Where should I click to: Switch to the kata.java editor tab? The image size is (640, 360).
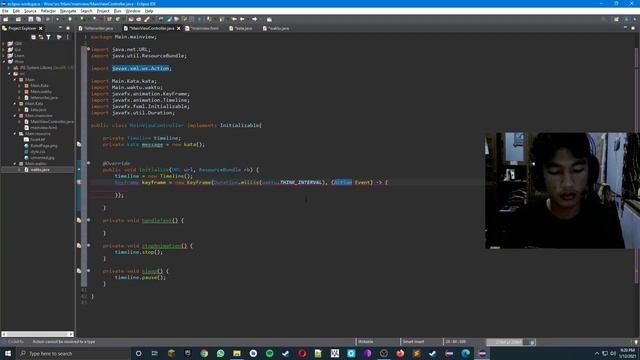click(241, 28)
